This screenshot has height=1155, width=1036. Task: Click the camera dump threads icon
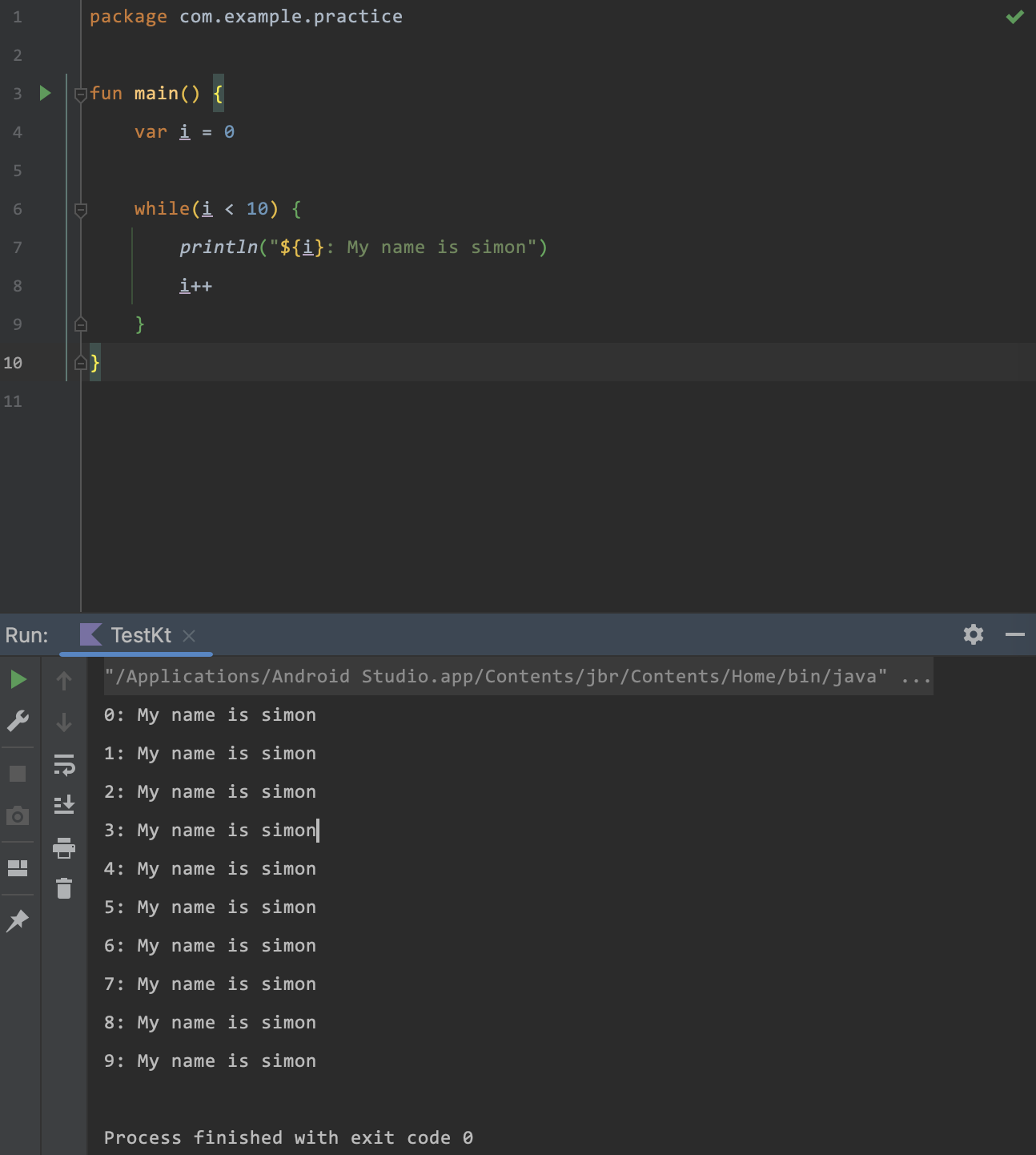pos(18,816)
